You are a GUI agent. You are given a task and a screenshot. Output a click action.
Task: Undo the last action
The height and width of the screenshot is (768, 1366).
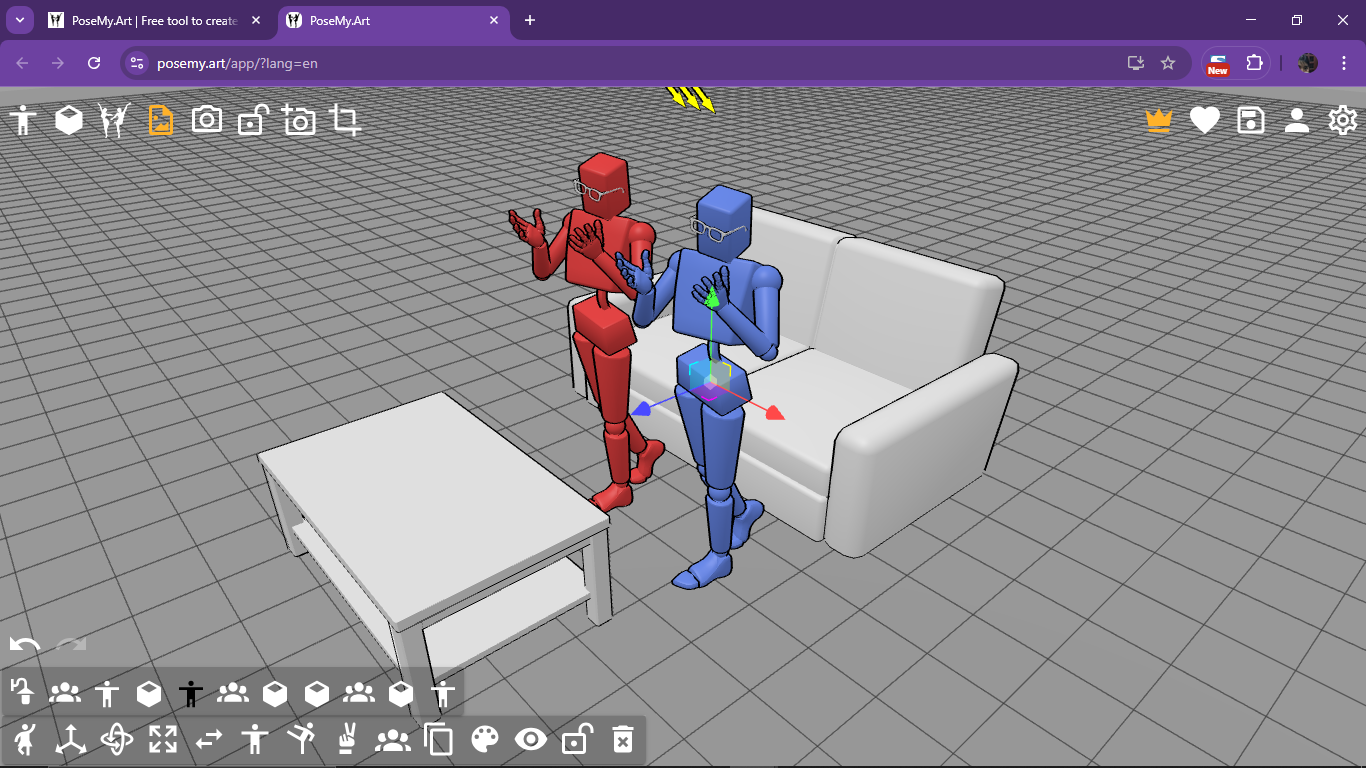pyautogui.click(x=25, y=645)
